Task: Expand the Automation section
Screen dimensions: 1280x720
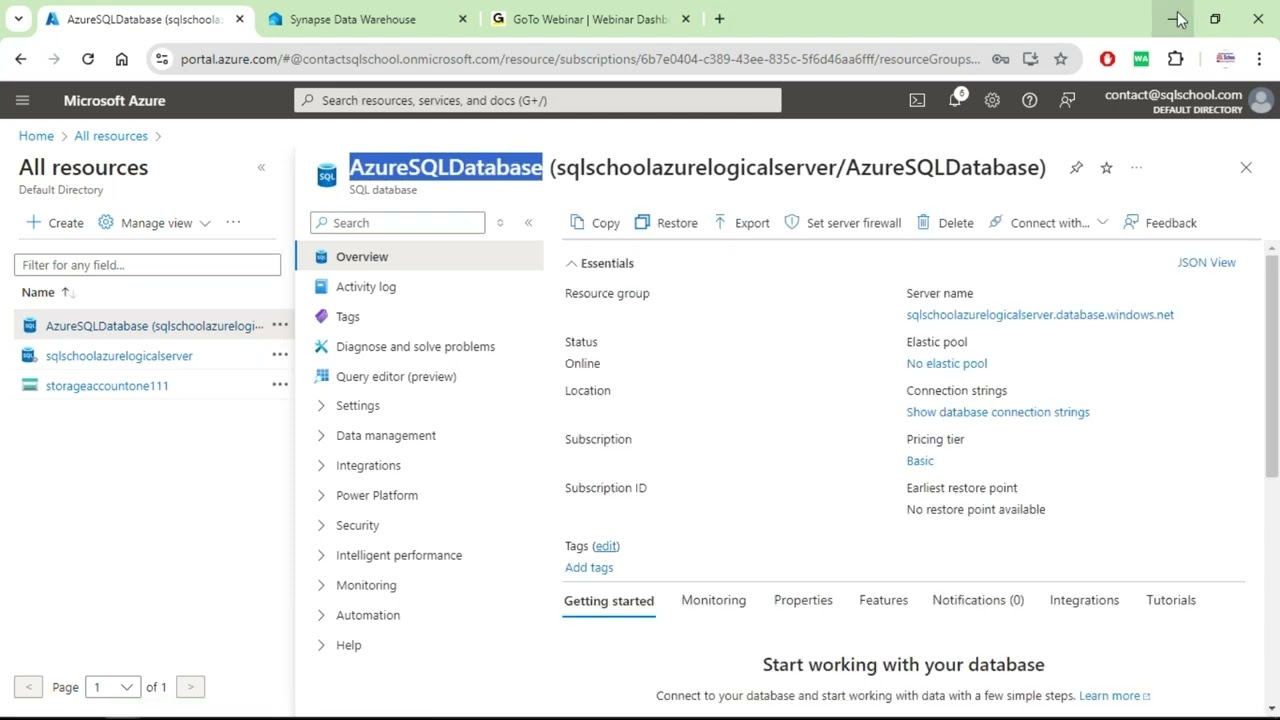Action: pos(367,616)
